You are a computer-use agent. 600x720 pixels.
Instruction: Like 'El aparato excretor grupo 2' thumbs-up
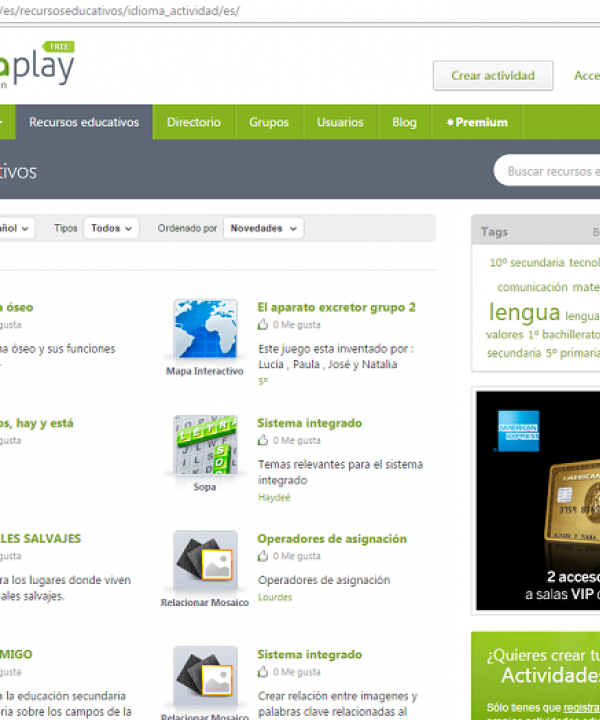coord(263,325)
